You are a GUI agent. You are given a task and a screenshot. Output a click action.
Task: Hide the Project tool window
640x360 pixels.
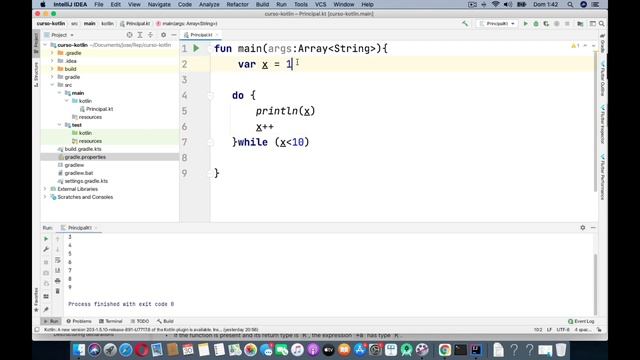click(x=173, y=35)
